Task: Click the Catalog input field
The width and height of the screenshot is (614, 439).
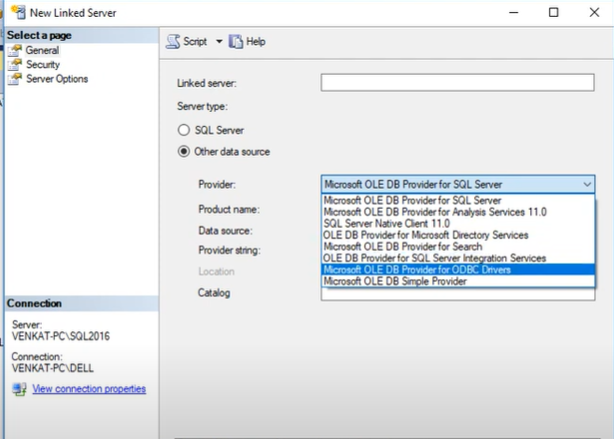Action: tap(458, 294)
